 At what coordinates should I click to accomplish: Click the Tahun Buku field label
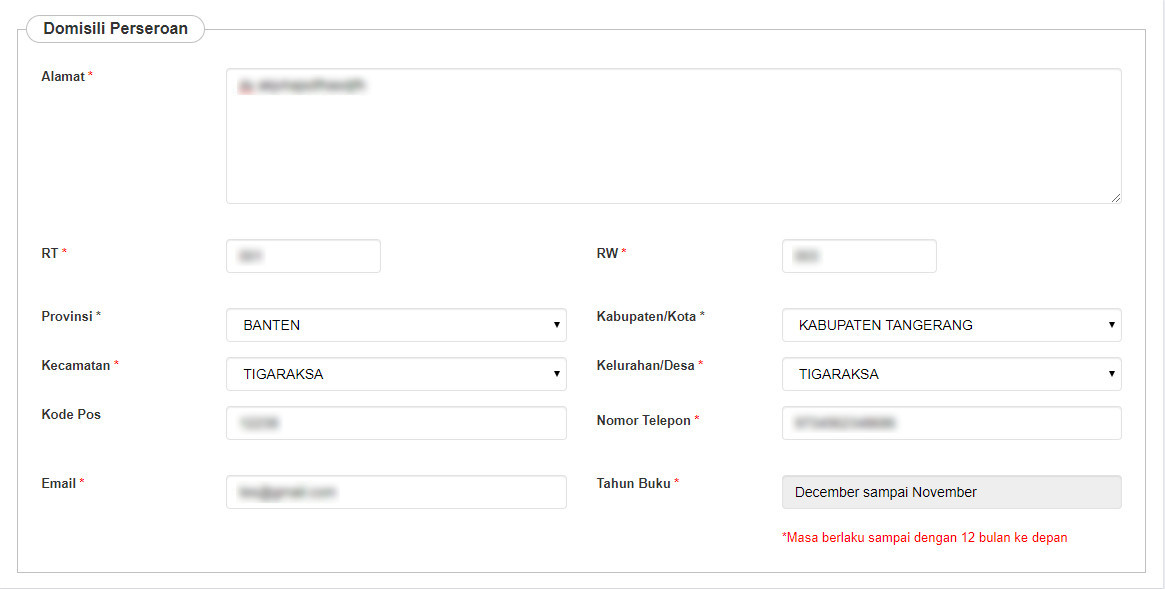point(633,483)
